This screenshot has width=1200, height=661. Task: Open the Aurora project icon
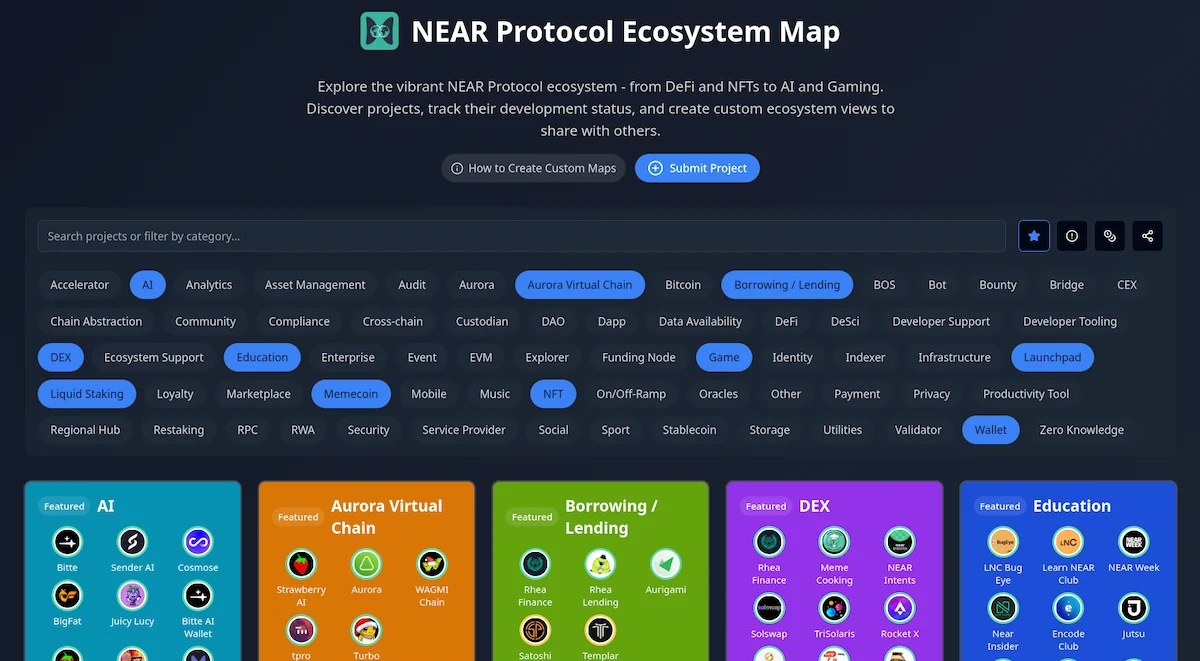(x=366, y=565)
